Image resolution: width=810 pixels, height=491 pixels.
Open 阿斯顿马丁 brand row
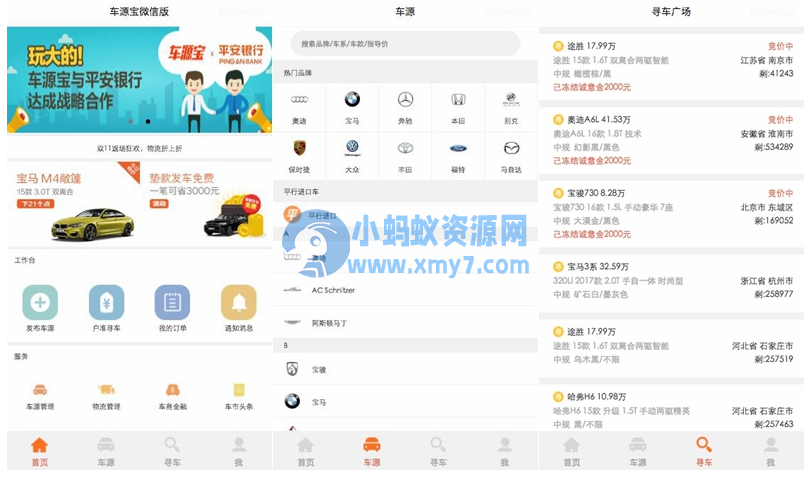click(x=406, y=323)
